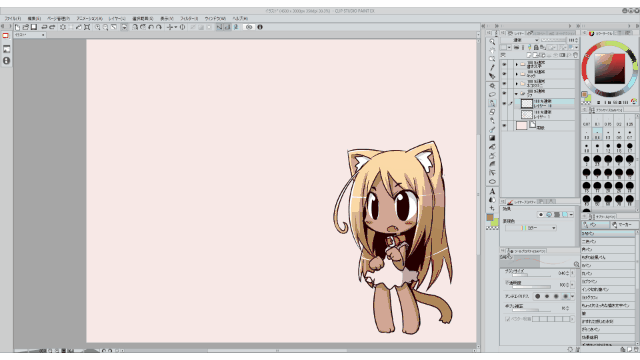Viewport: 640px width, 360px height.
Task: Click the Lock layer padlock icon
Action: [x=536, y=47]
